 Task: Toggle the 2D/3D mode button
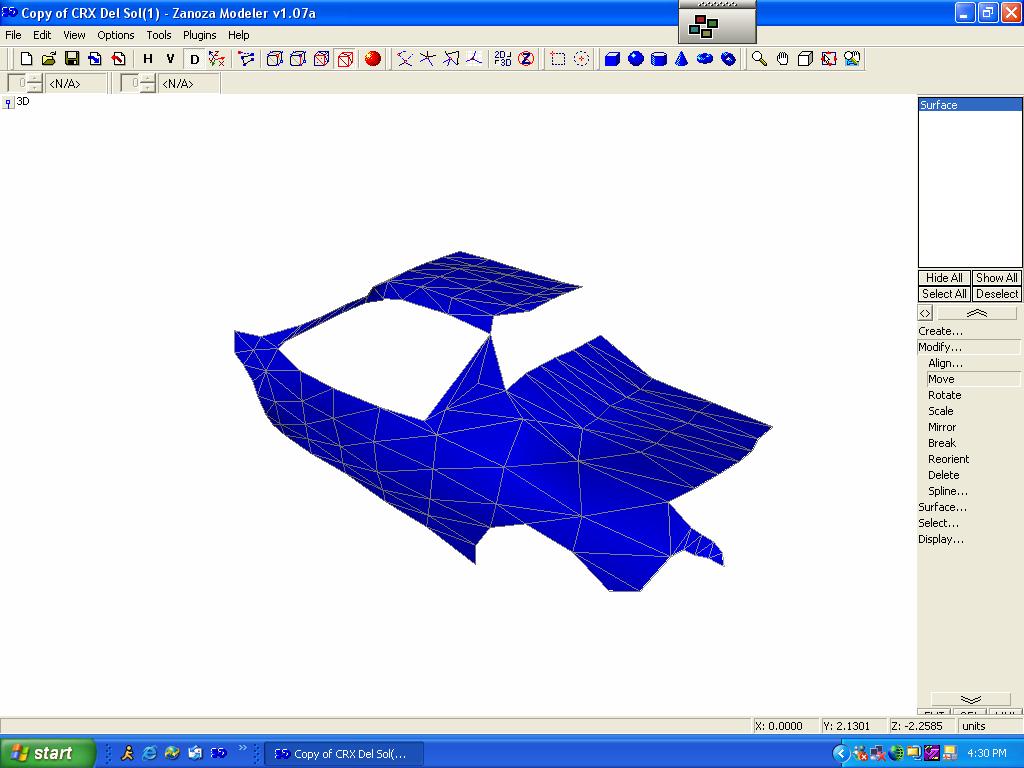(502, 59)
